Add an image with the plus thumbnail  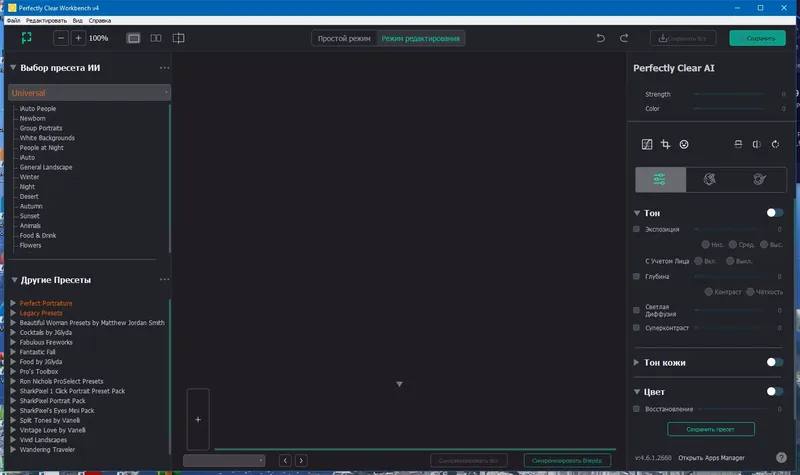(198, 419)
